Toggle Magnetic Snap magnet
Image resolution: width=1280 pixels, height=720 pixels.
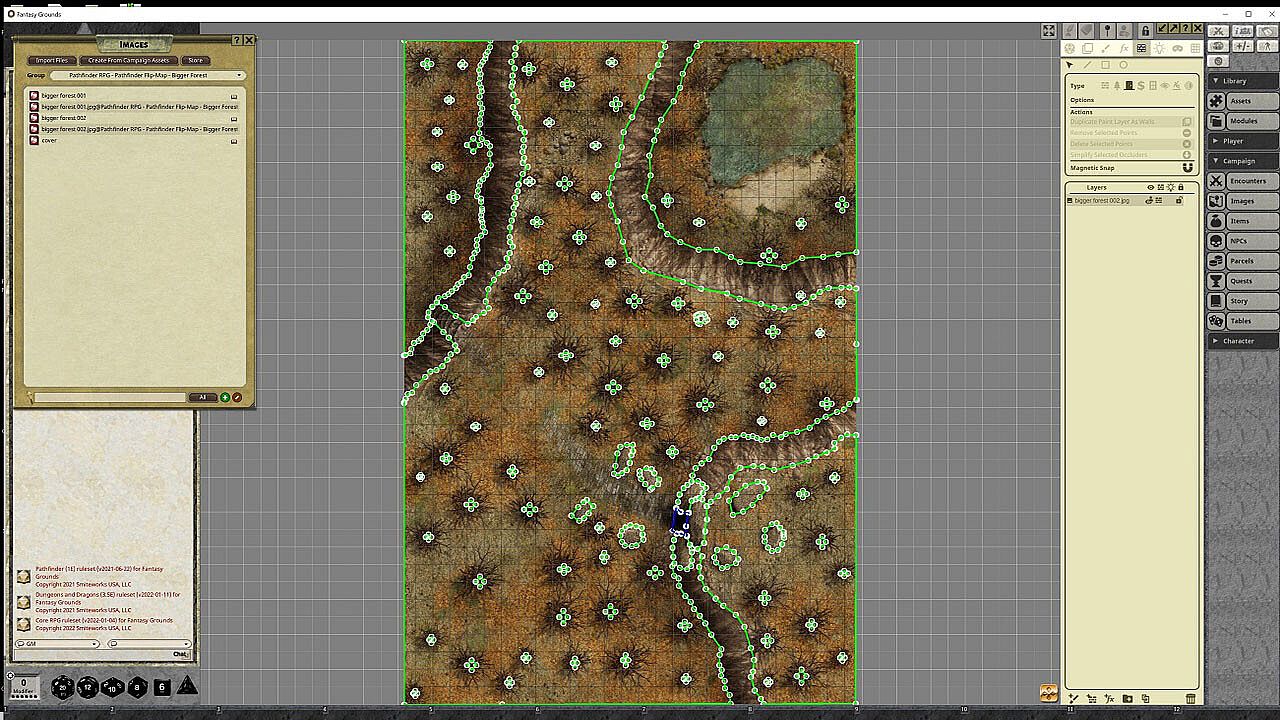click(x=1188, y=168)
